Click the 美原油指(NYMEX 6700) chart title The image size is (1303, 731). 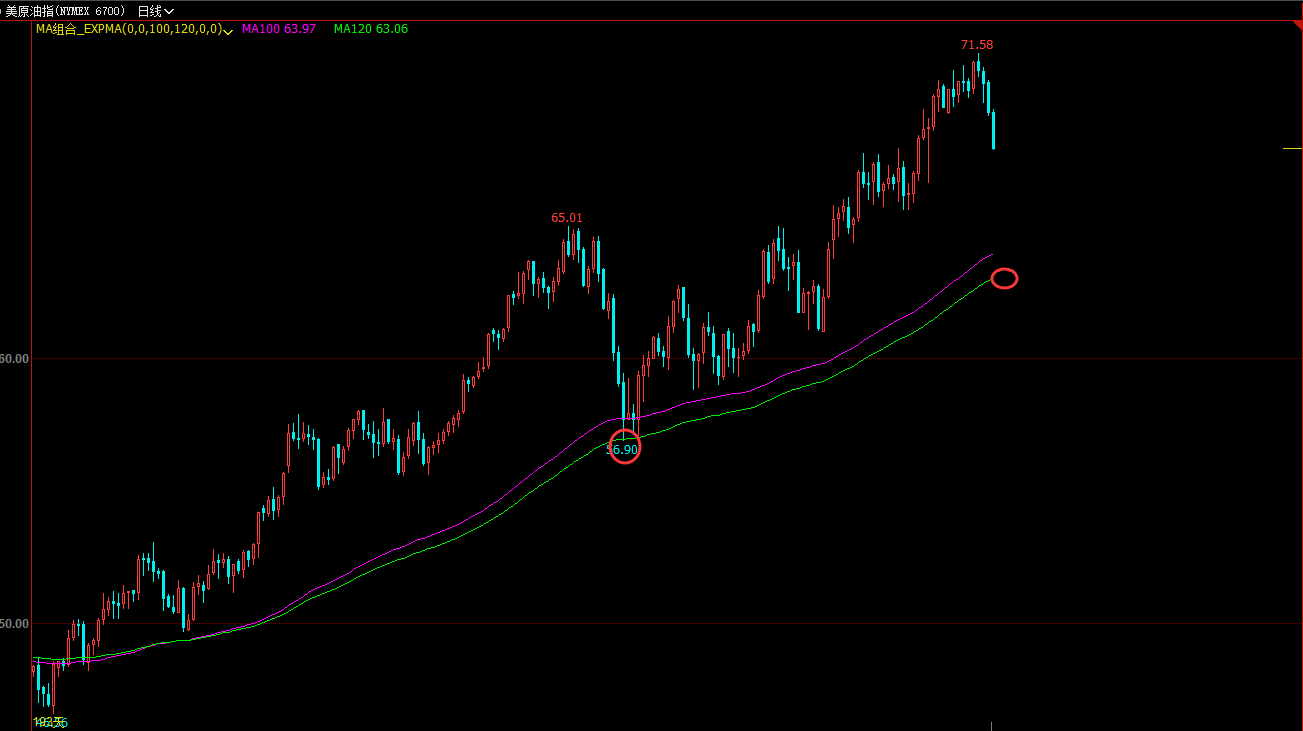click(66, 11)
